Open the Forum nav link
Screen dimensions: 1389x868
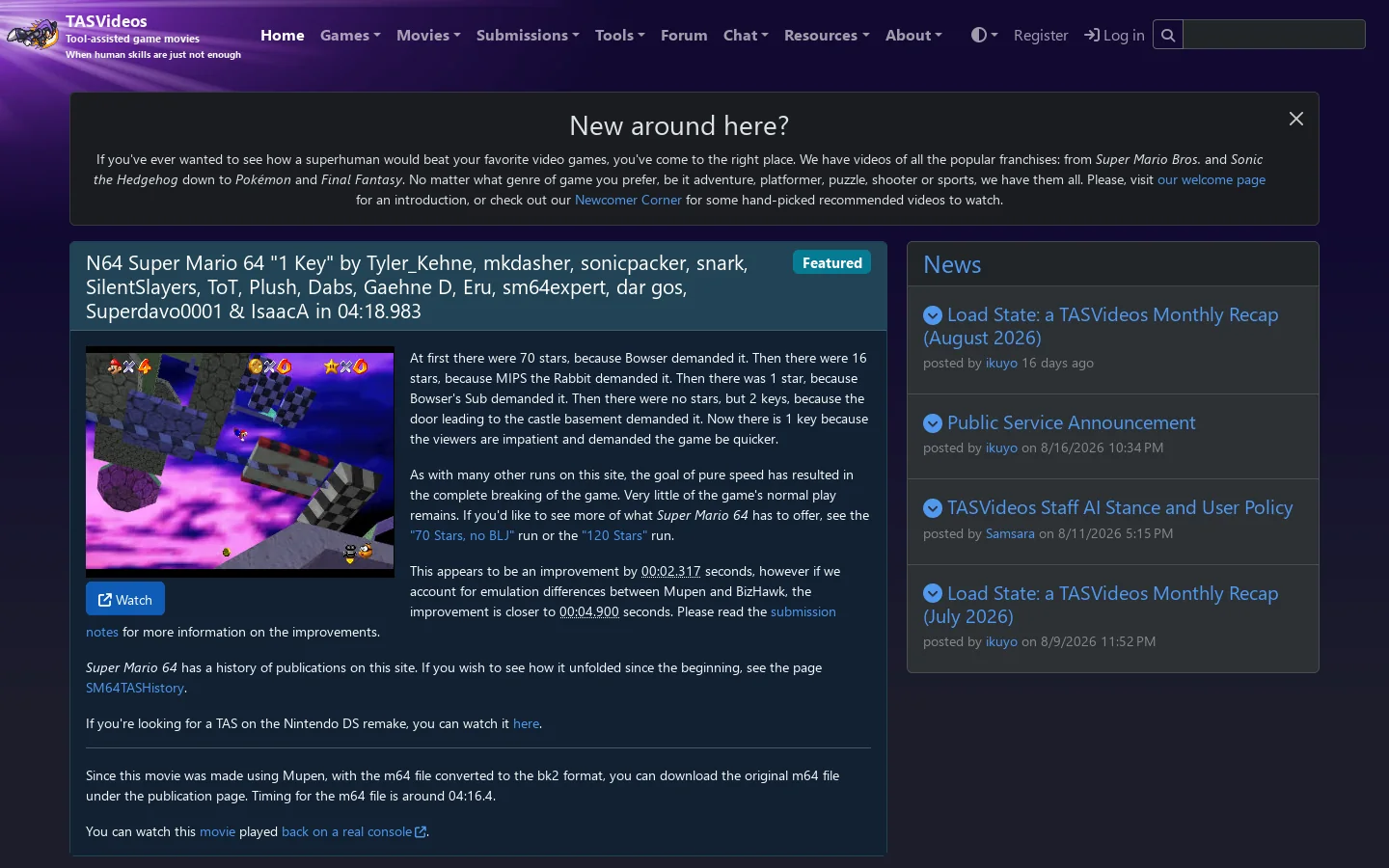[x=684, y=35]
